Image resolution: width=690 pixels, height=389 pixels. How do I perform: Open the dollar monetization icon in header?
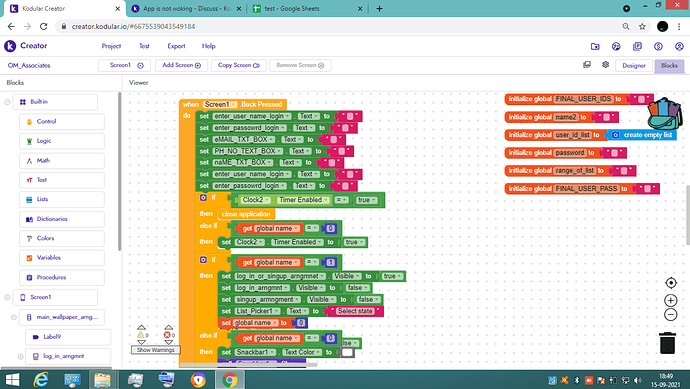click(x=658, y=46)
